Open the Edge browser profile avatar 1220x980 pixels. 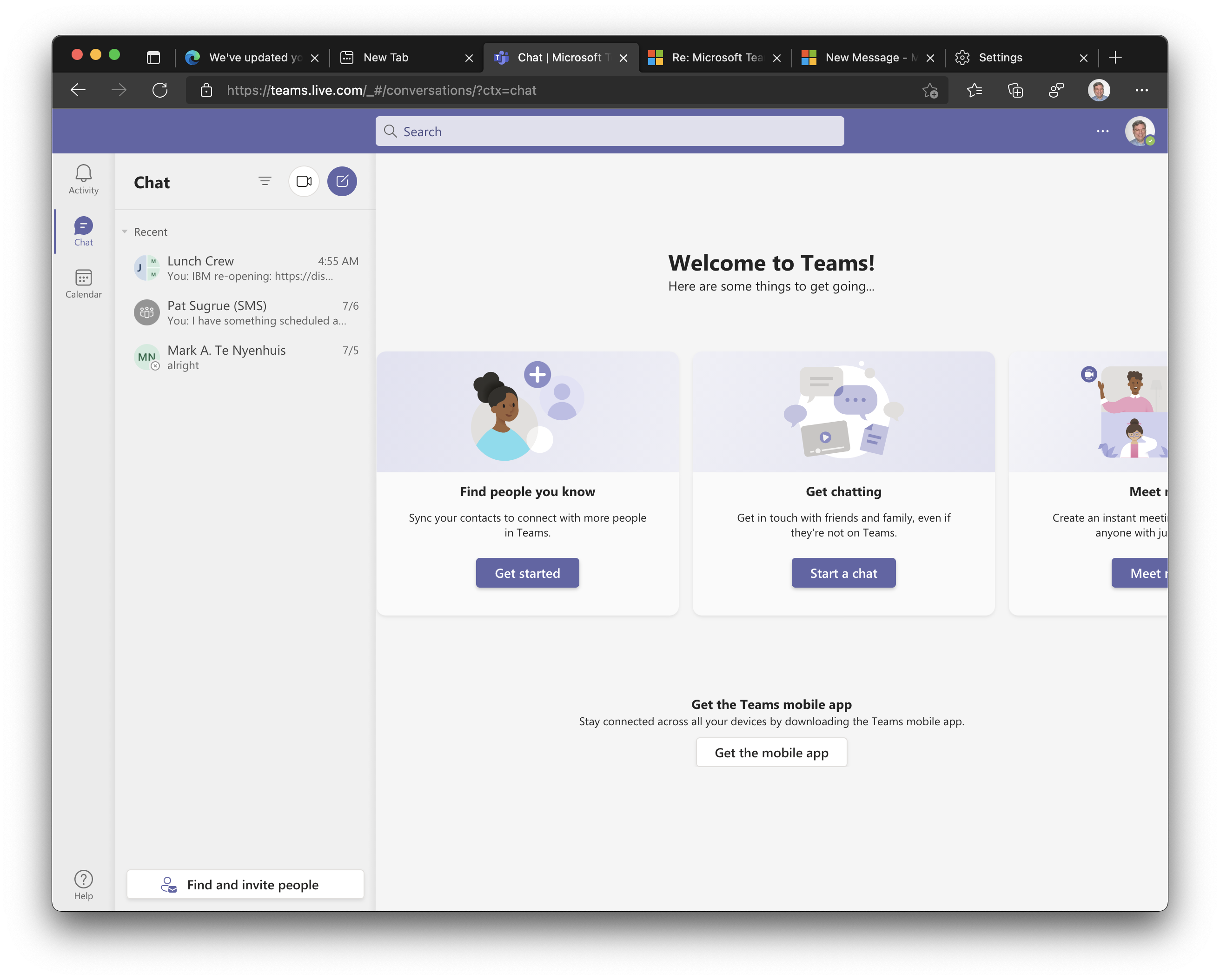pos(1098,90)
